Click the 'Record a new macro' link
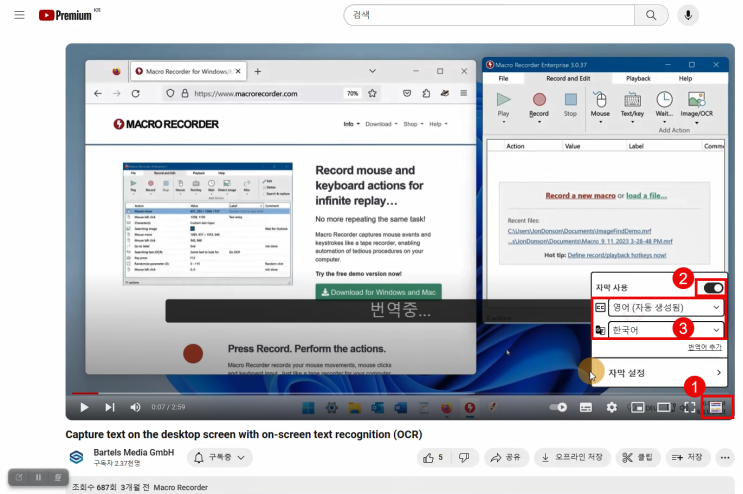The width and height of the screenshot is (743, 494). (580, 196)
